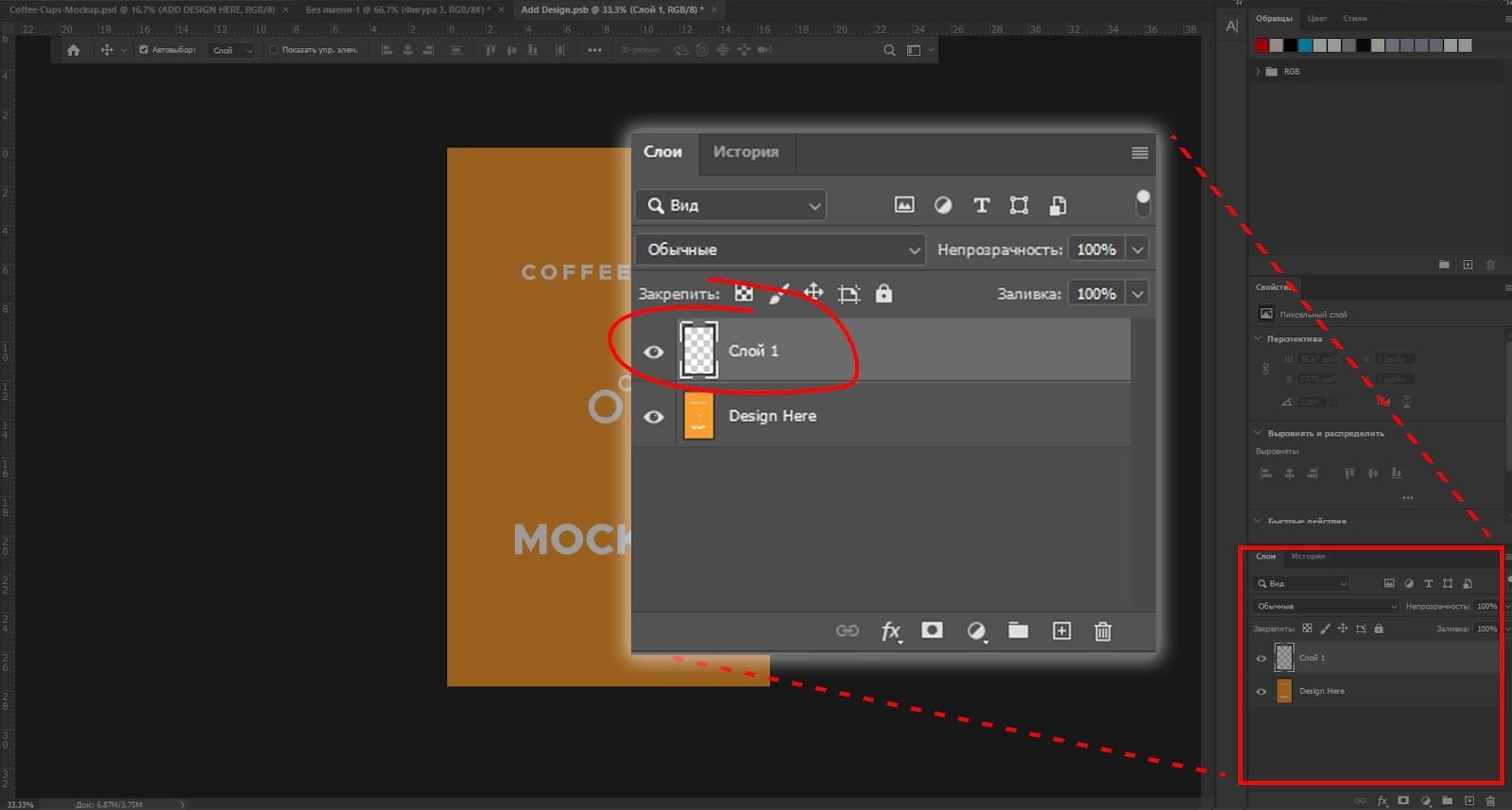Open the Обычные blend mode dropdown in the enlarged panel
Viewport: 1512px width, 810px height.
pos(782,250)
